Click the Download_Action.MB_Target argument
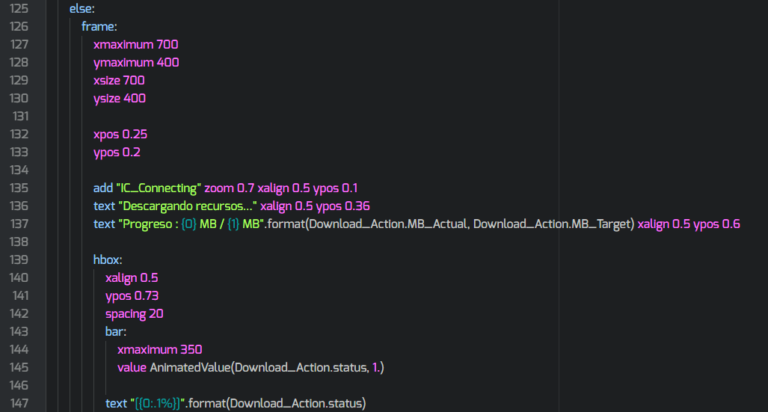Screen dimensions: 768x412 point(551,224)
